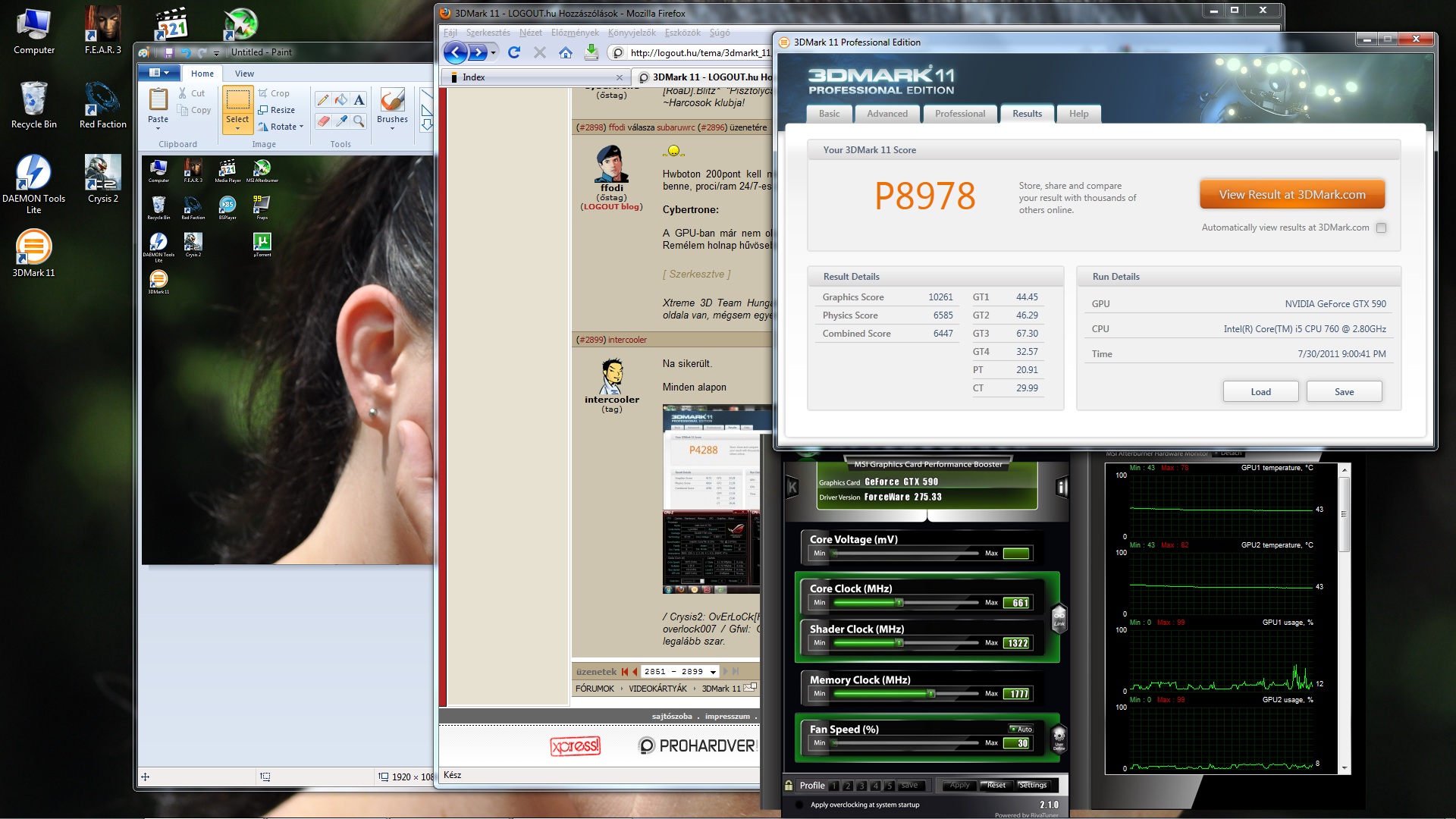This screenshot has height=819, width=1456.
Task: Click the Save button in Run Details
Action: [x=1343, y=392]
